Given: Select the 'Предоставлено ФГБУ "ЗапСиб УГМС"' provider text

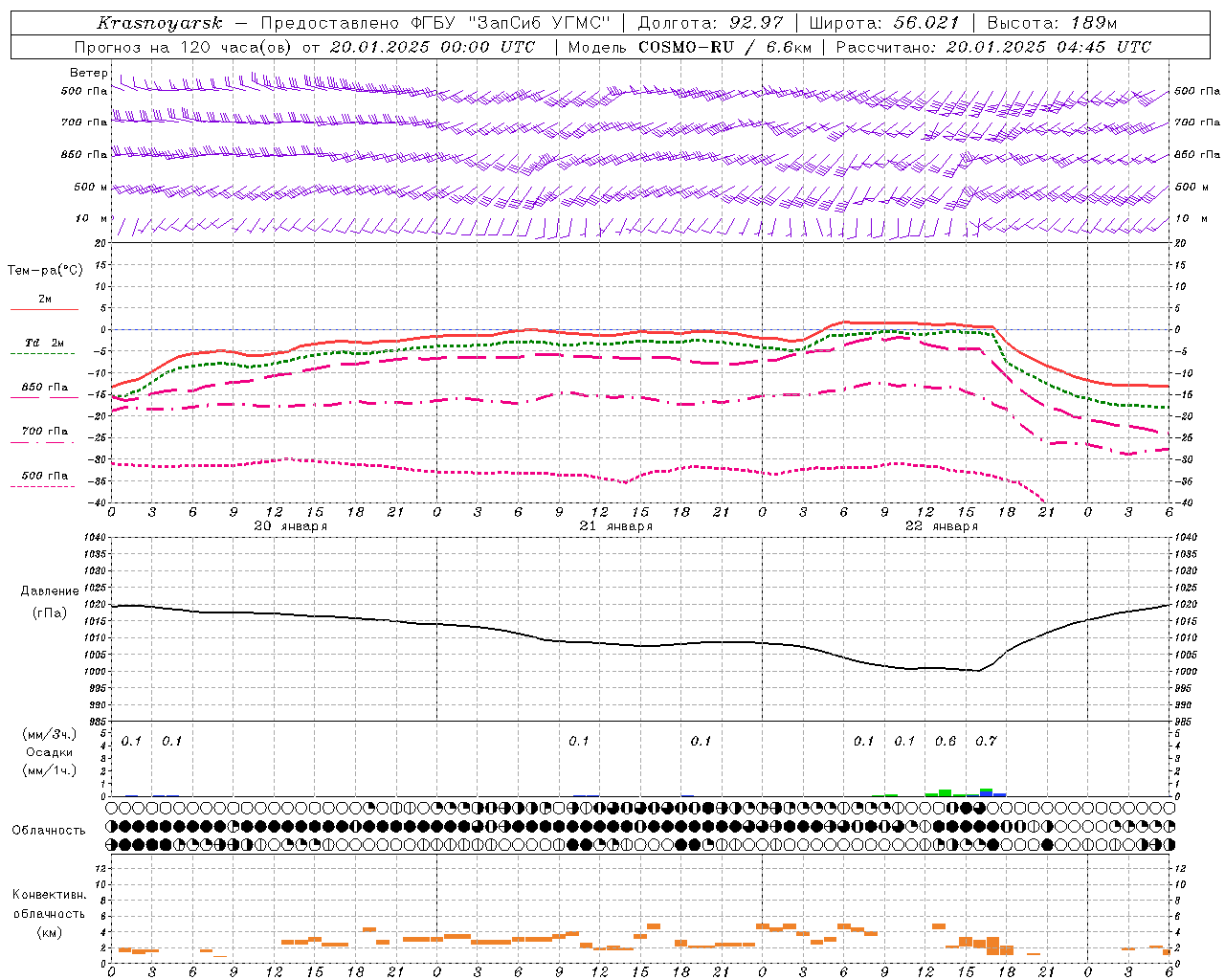Looking at the screenshot, I should (x=435, y=23).
